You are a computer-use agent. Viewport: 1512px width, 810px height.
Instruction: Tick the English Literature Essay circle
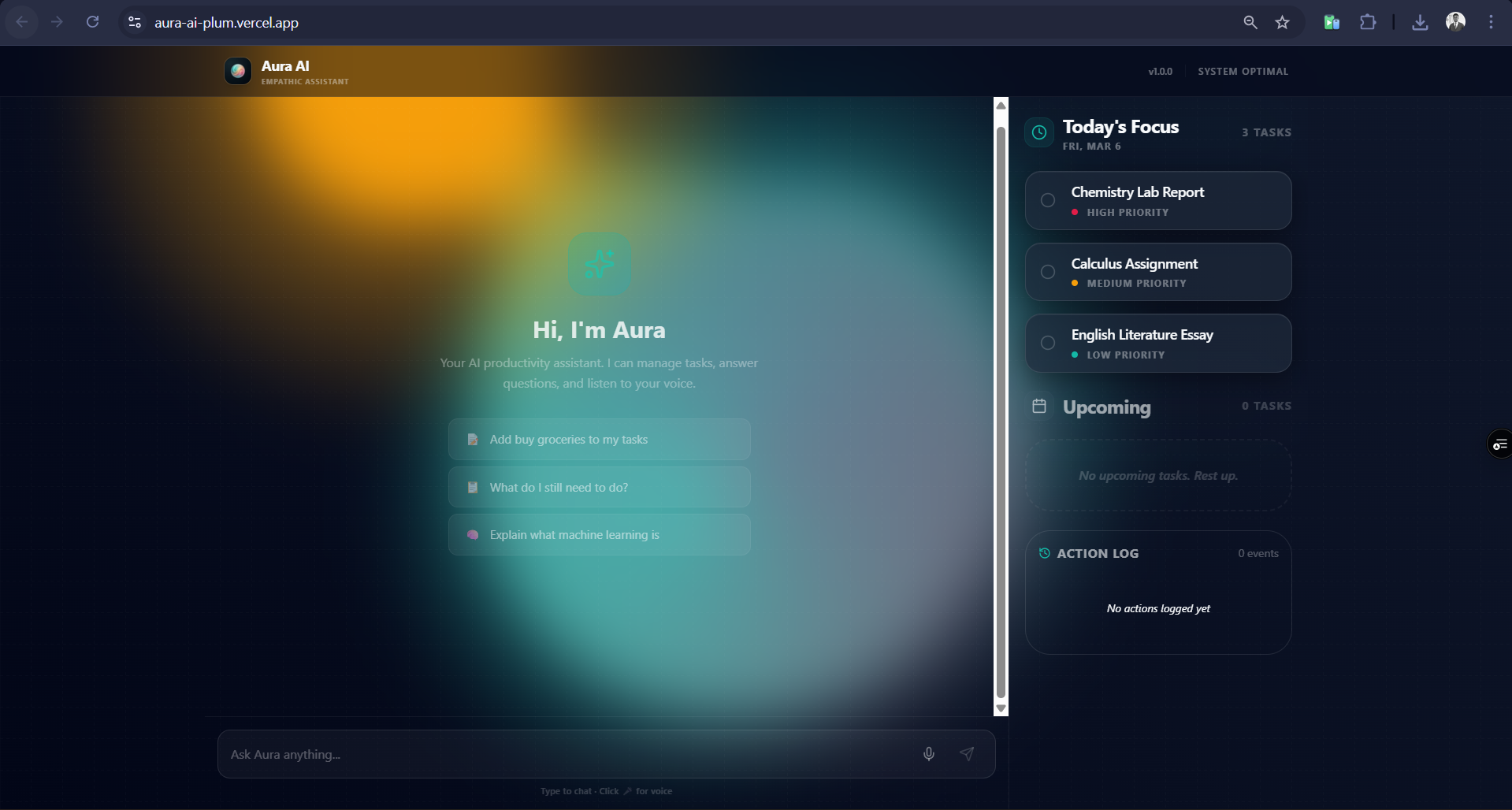(x=1048, y=343)
